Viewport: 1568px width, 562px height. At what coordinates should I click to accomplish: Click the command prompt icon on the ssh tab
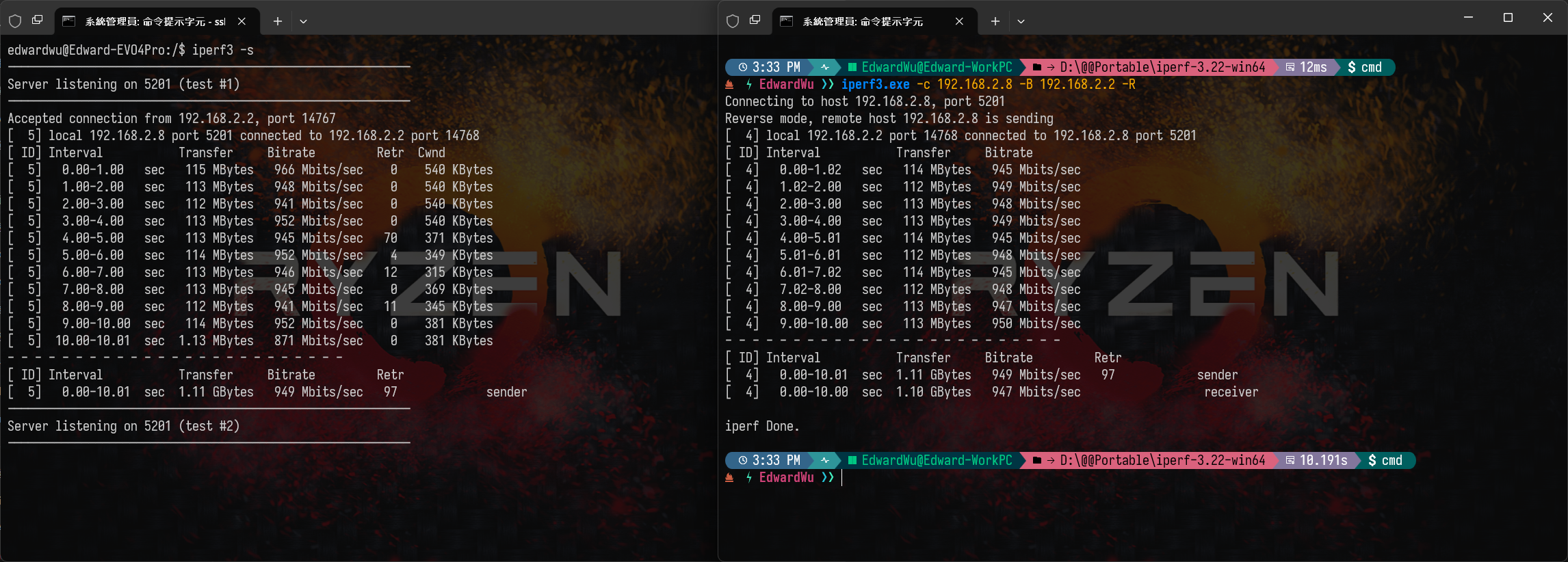click(x=68, y=21)
